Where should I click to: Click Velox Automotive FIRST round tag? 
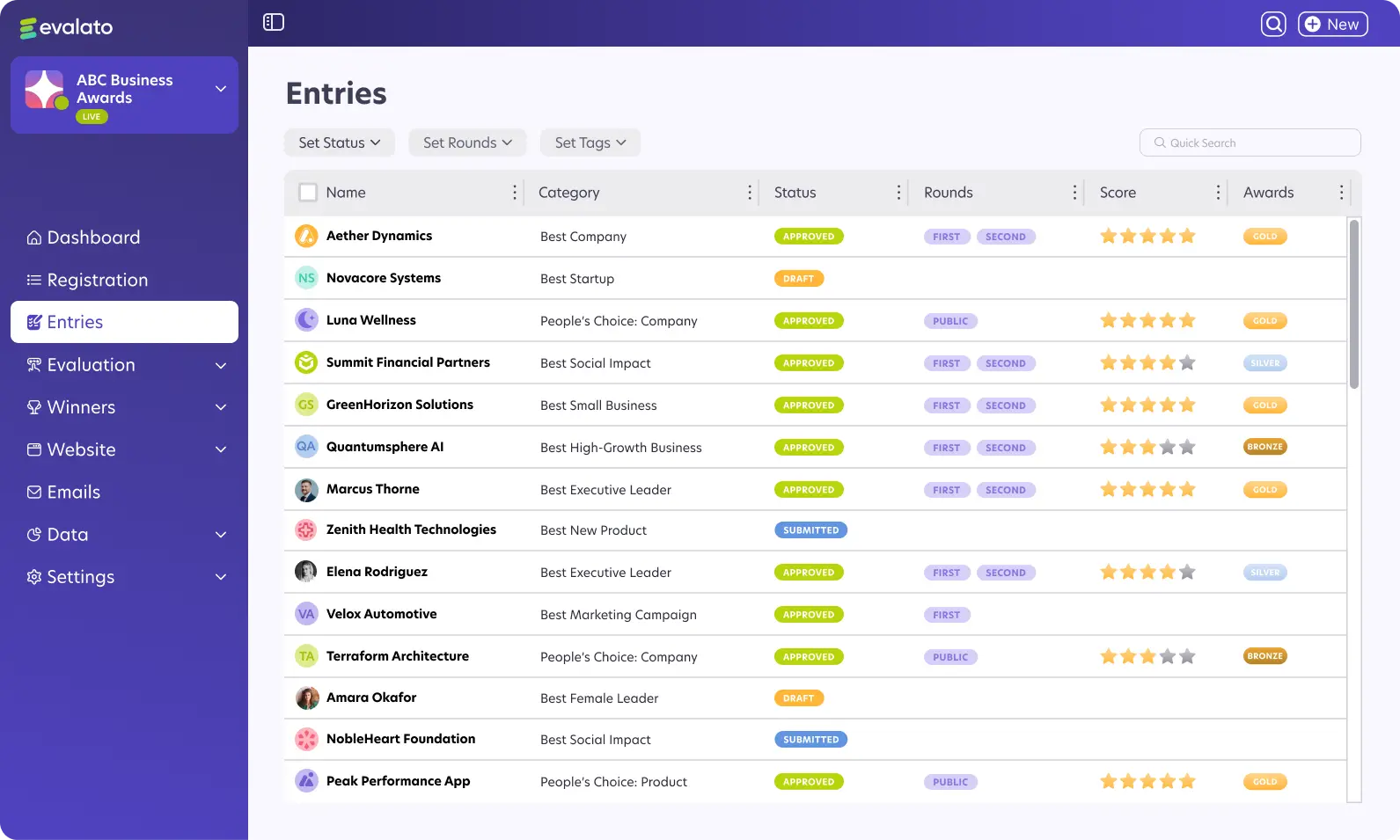[947, 615]
